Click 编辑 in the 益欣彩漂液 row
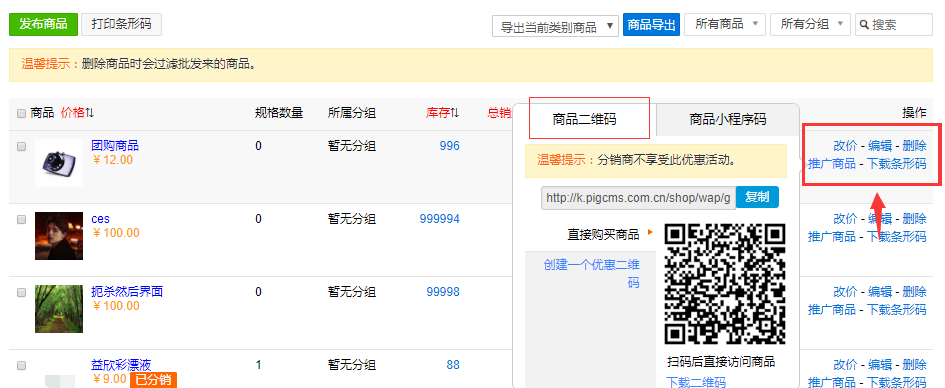The width and height of the screenshot is (945, 388). [x=880, y=365]
